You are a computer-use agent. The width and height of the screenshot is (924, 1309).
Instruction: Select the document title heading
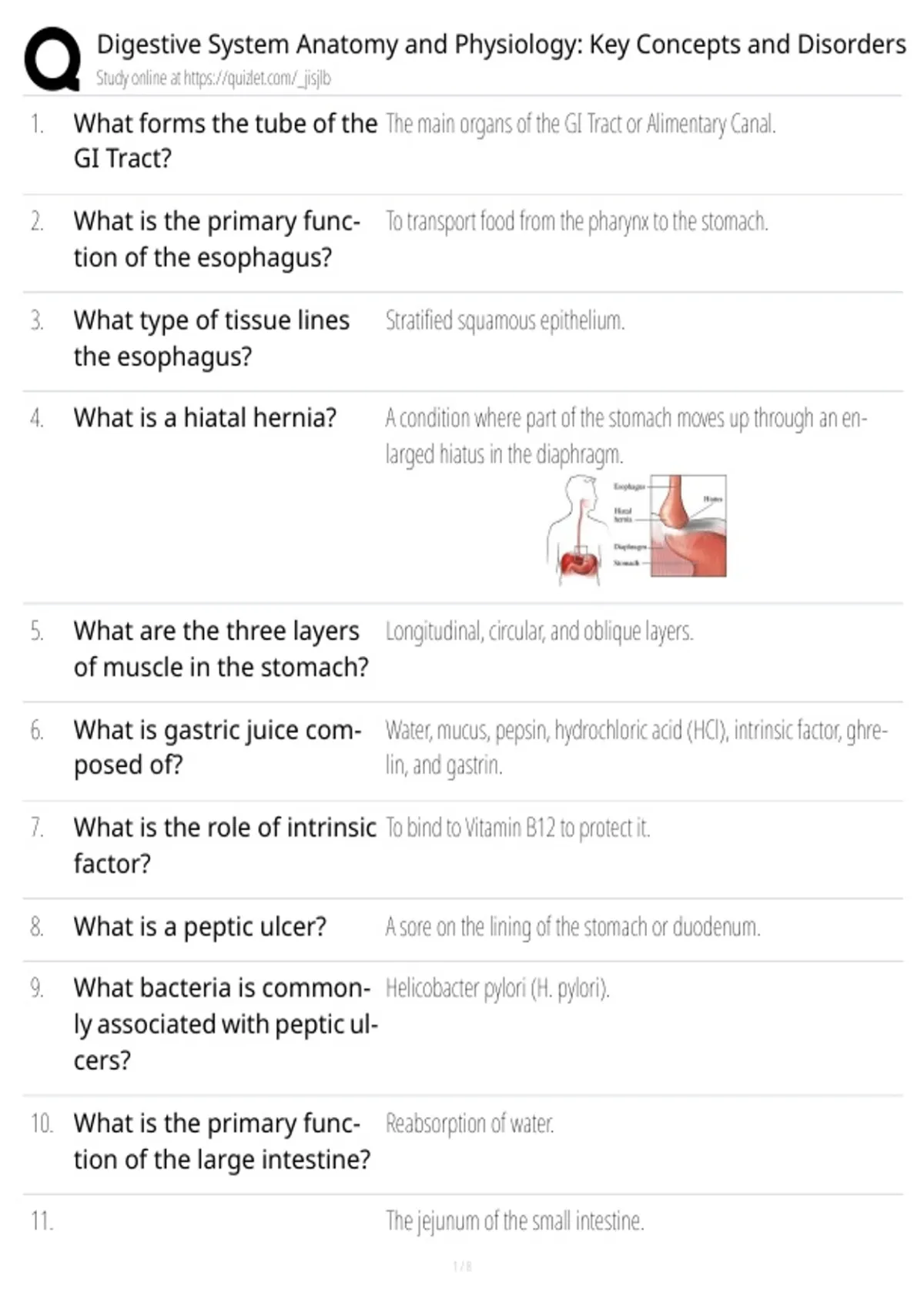(501, 45)
